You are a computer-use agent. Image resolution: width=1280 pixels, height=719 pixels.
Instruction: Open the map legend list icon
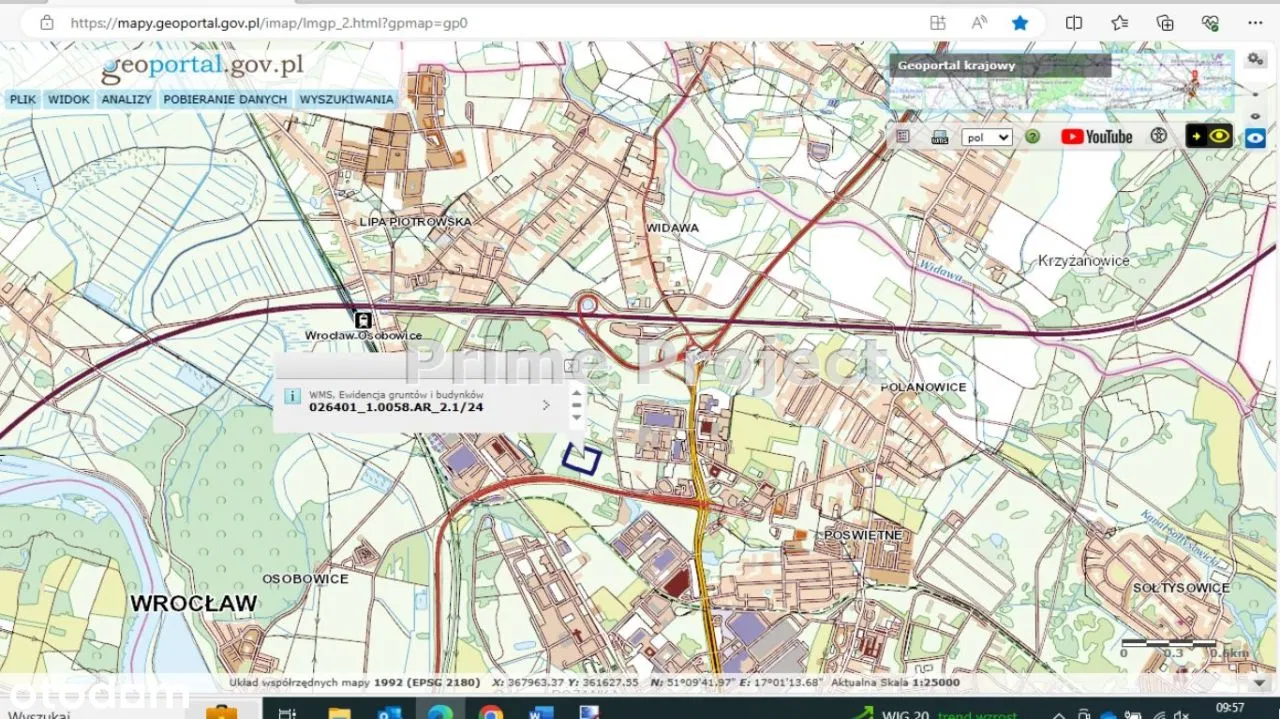coord(903,136)
